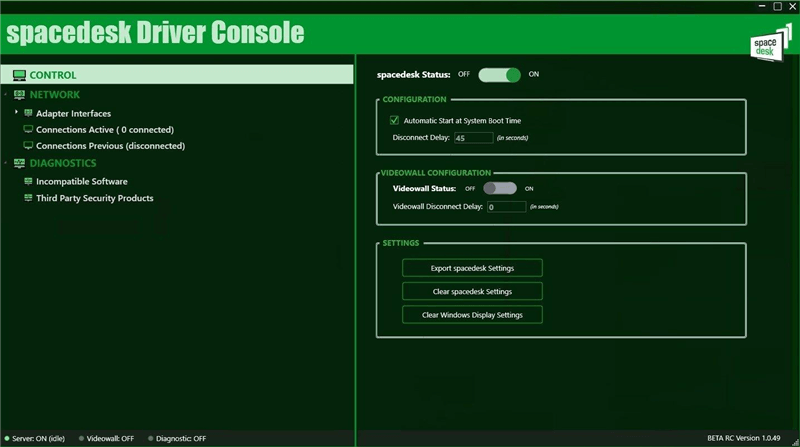
Task: Select Third Party Security Products item
Action: [x=95, y=198]
